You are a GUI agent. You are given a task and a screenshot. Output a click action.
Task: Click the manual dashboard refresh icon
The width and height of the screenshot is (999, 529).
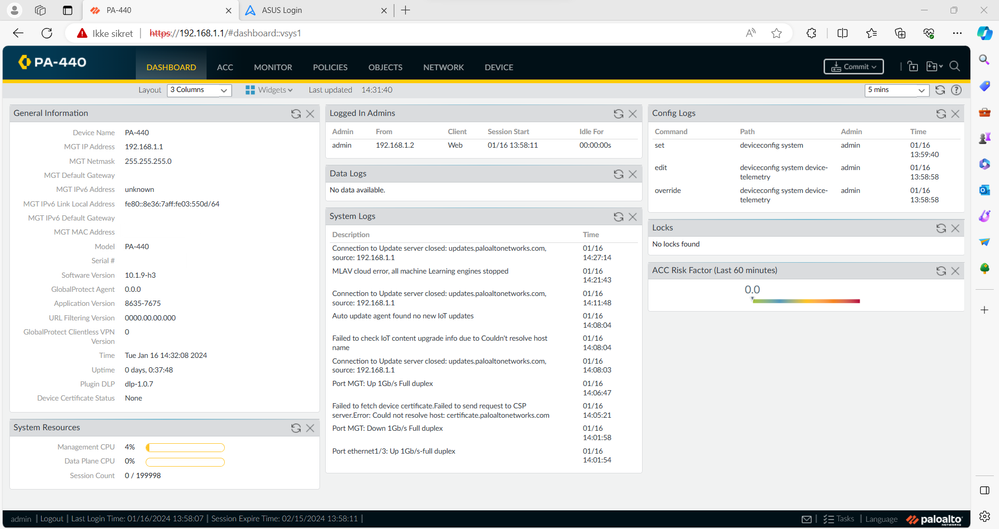940,90
